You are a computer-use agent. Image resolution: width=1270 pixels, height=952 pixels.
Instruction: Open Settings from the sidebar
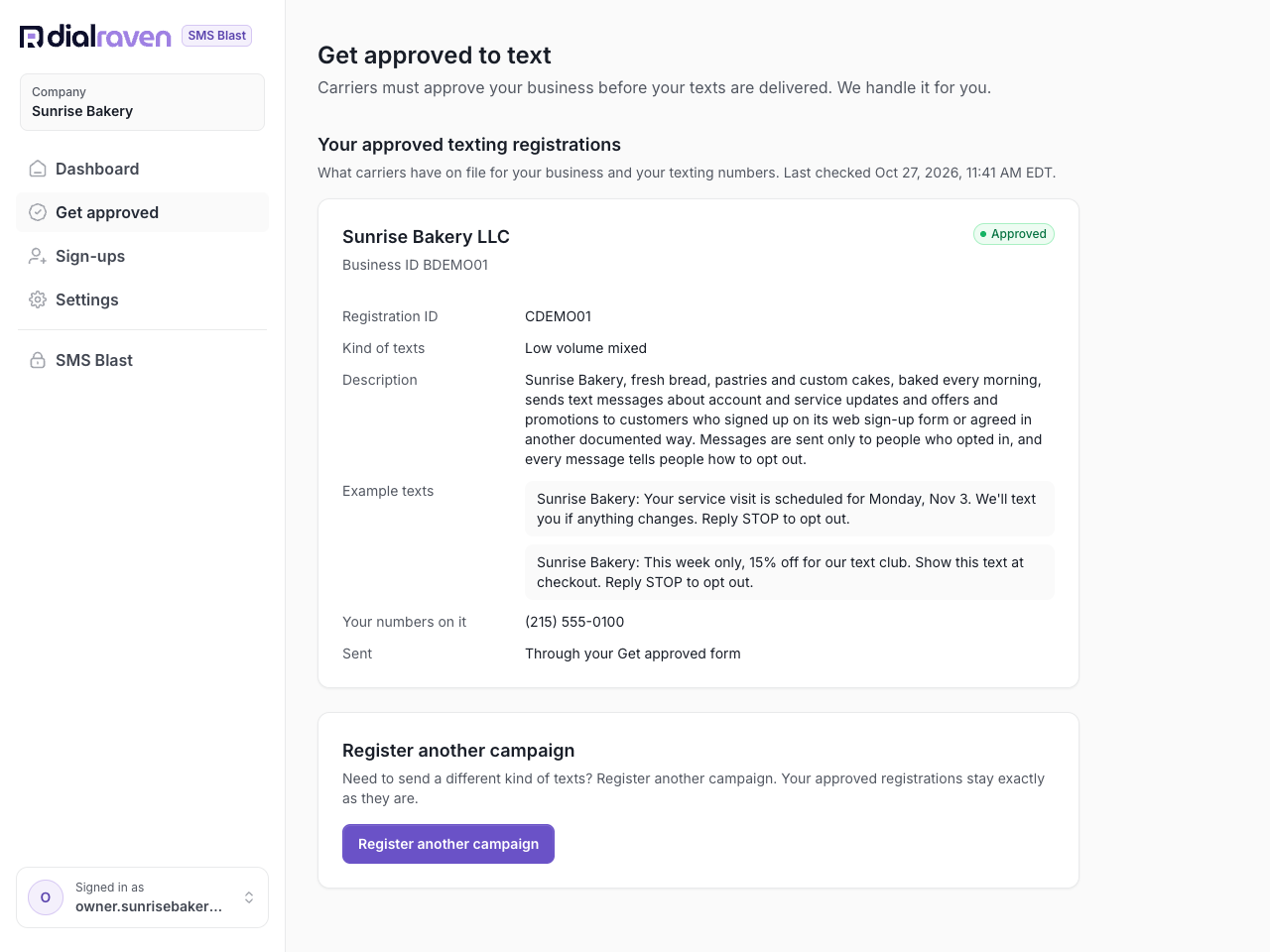[x=142, y=299]
